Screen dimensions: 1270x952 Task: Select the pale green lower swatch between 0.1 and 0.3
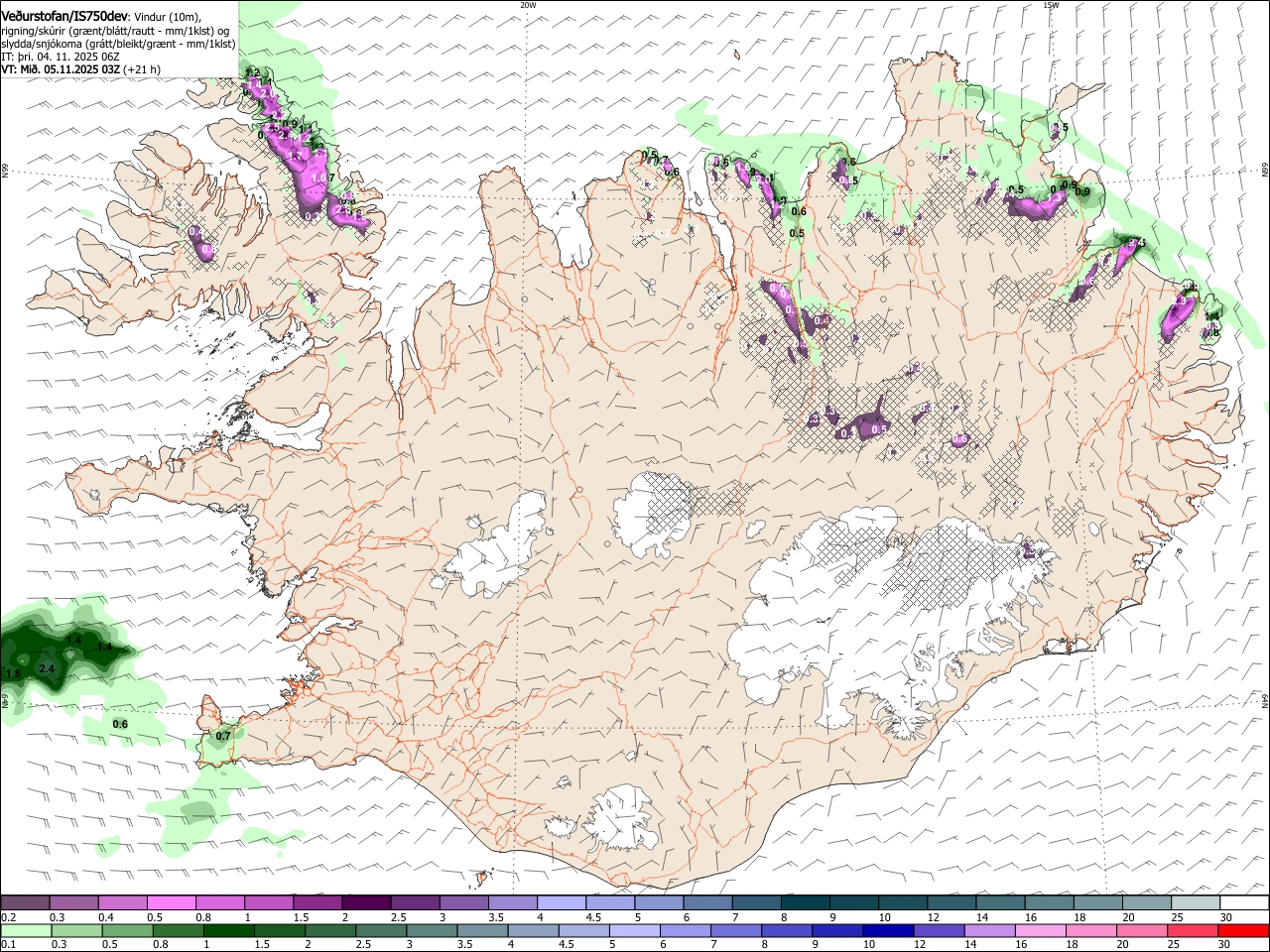click(x=25, y=930)
